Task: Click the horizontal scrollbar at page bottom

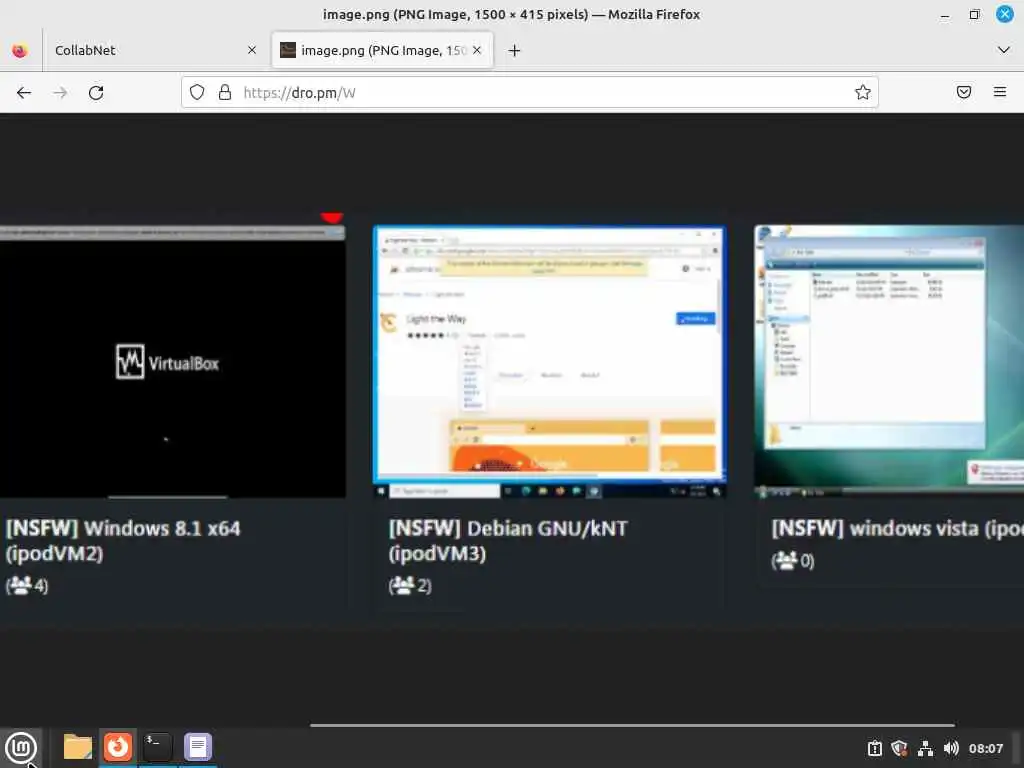Action: click(x=632, y=725)
